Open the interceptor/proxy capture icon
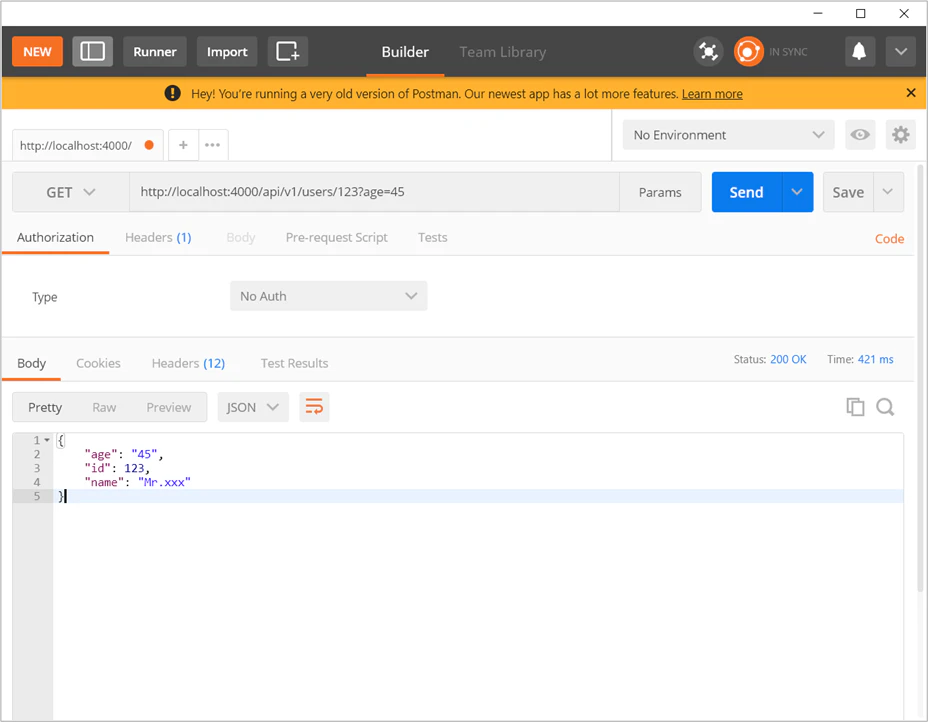This screenshot has height=722, width=928. click(x=708, y=51)
